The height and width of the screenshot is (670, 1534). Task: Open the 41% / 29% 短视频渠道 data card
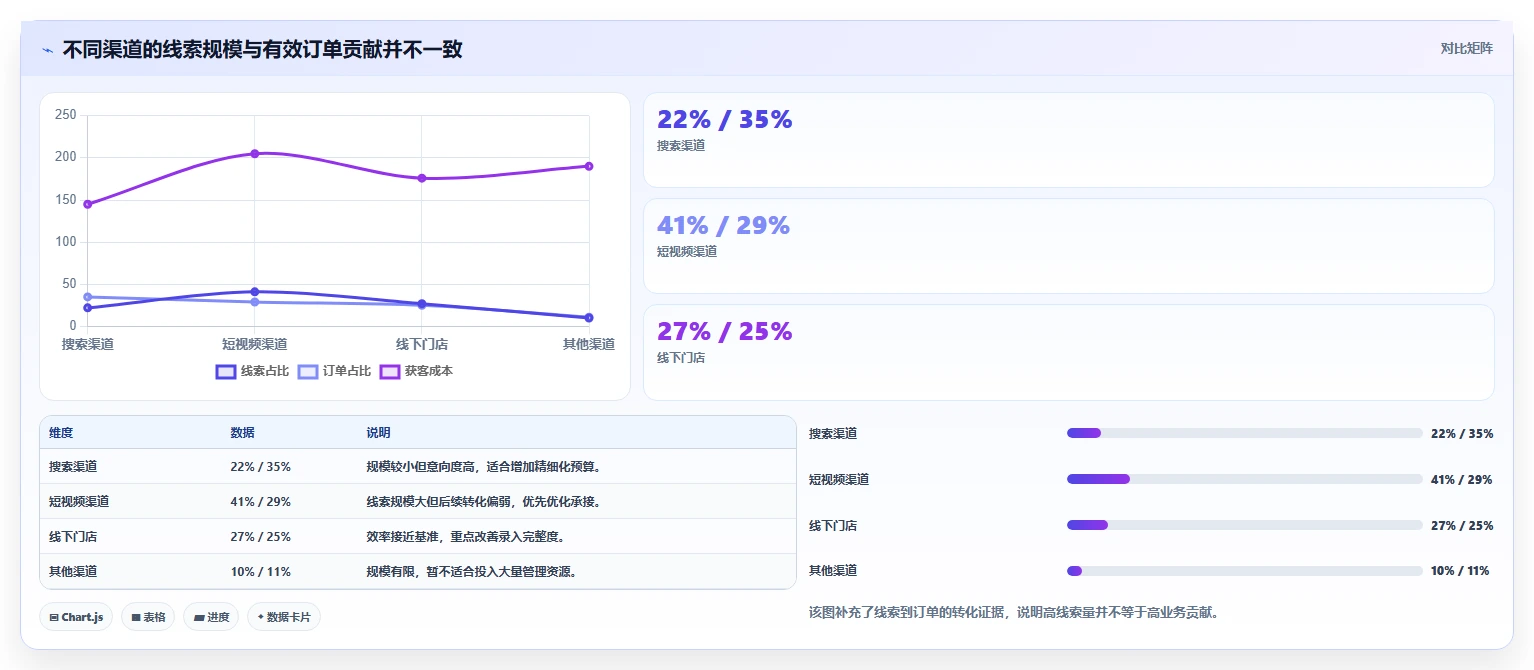1068,246
